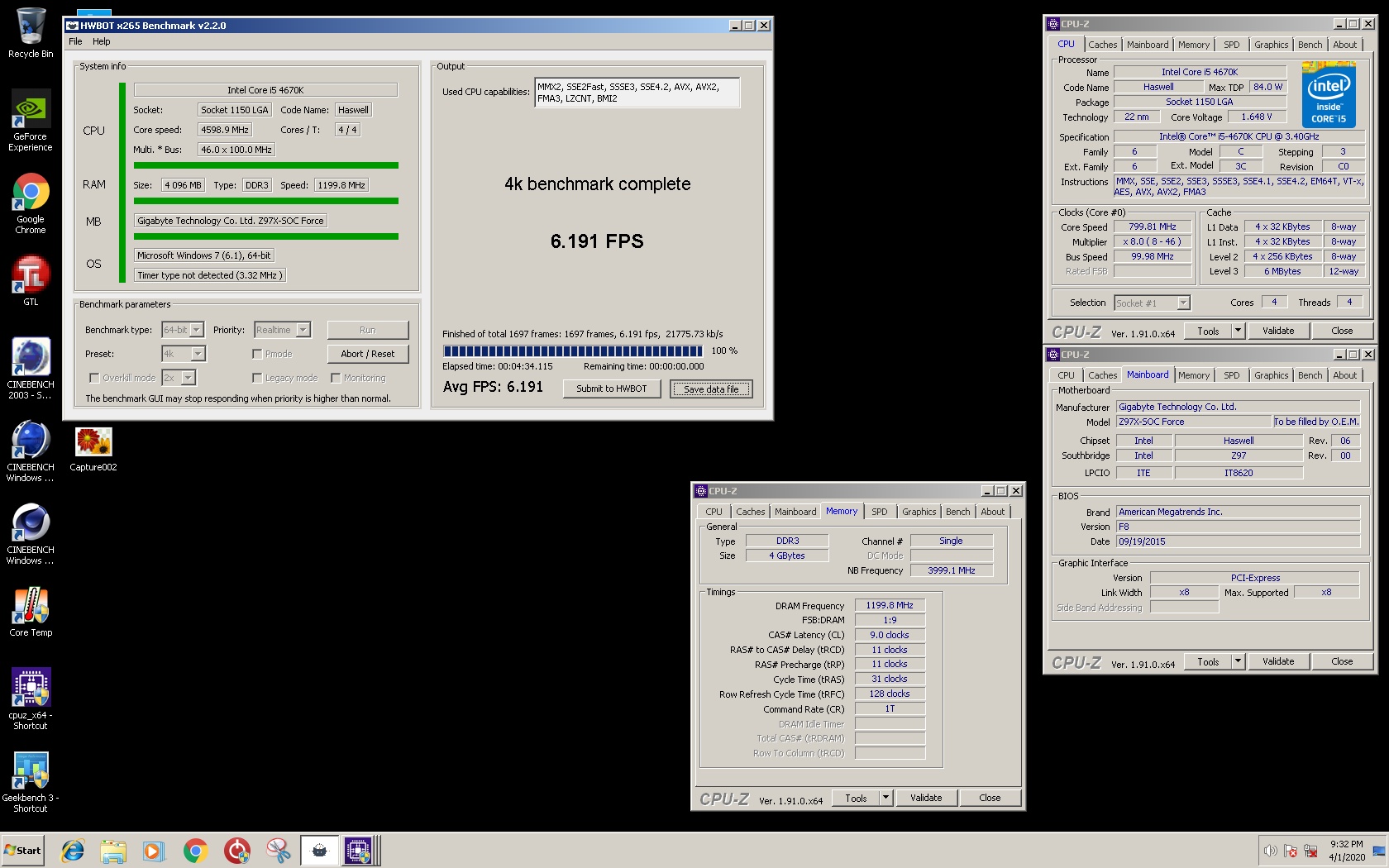Open Windows Explorer folder taskbar icon
This screenshot has width=1389, height=868.
[113, 851]
